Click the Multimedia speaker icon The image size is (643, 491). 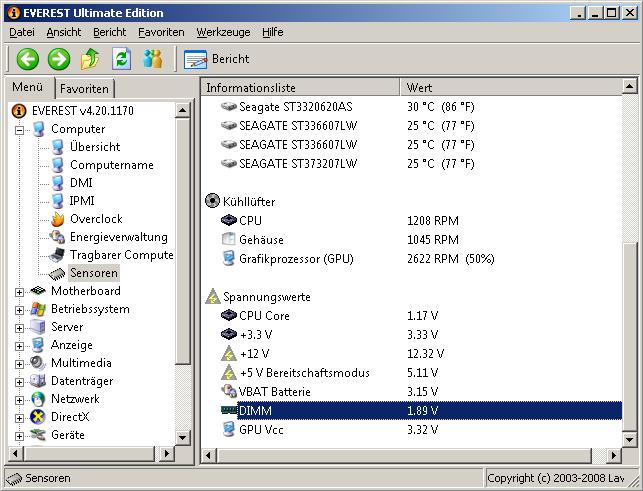coord(38,363)
